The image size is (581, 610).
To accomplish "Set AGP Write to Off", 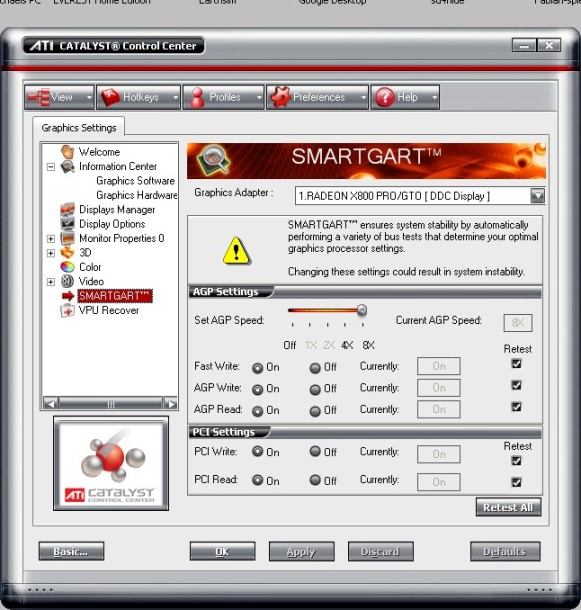I will click(x=315, y=389).
